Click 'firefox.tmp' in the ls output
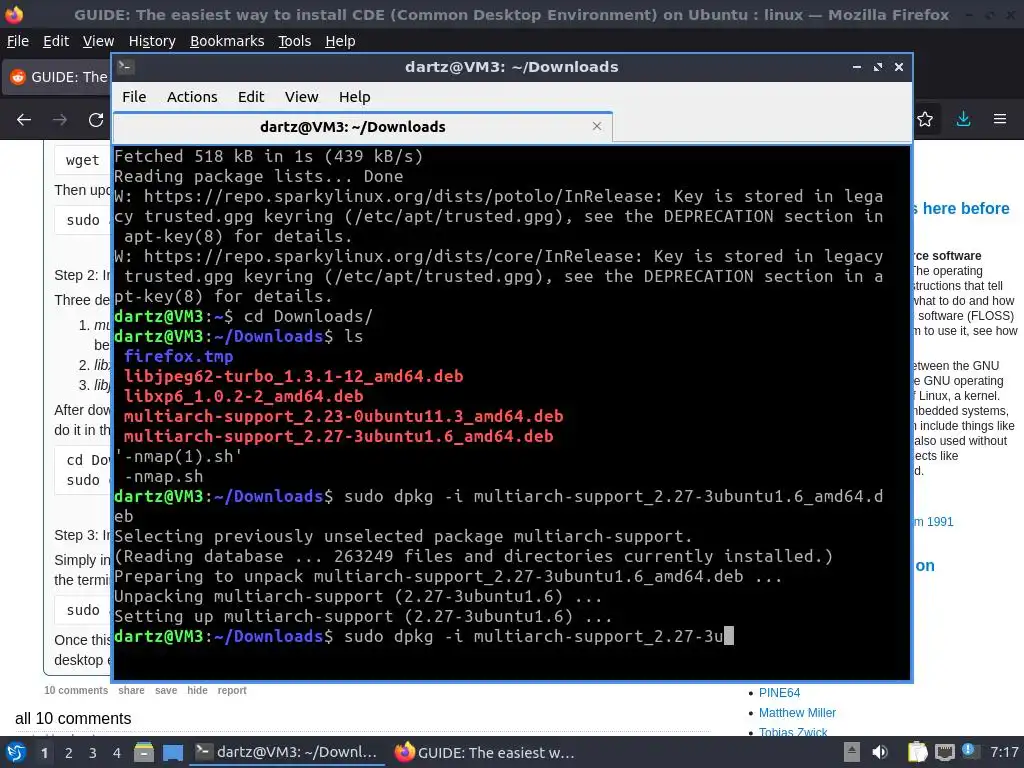The width and height of the screenshot is (1024, 768). tap(178, 357)
